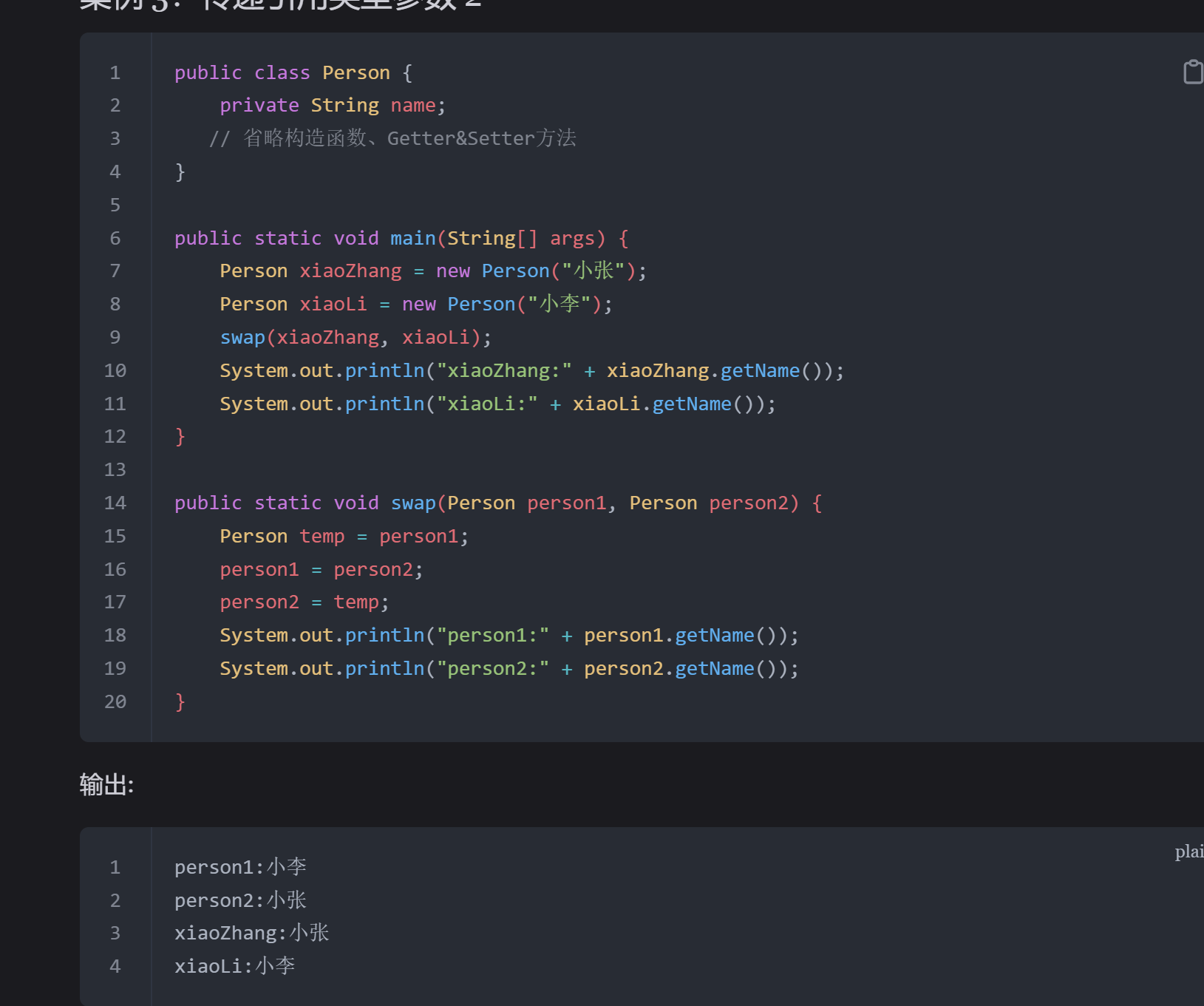Viewport: 1204px width, 1006px height.
Task: Click the 'plai' language label on output block
Action: (1189, 852)
